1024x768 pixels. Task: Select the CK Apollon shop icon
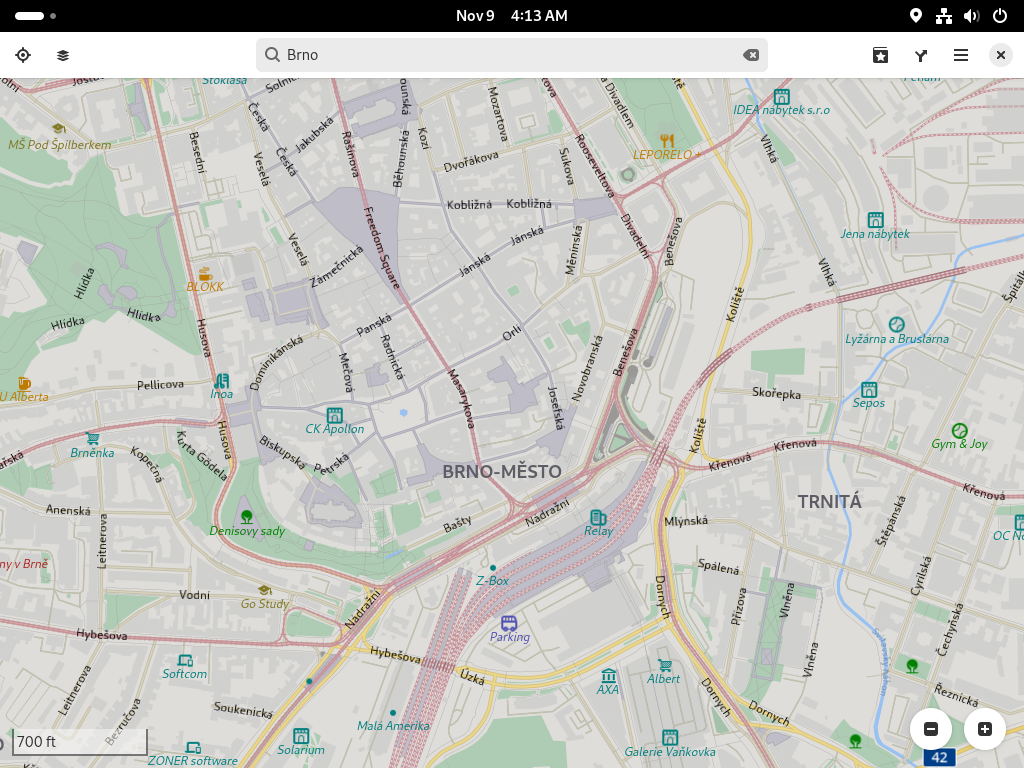tap(334, 415)
